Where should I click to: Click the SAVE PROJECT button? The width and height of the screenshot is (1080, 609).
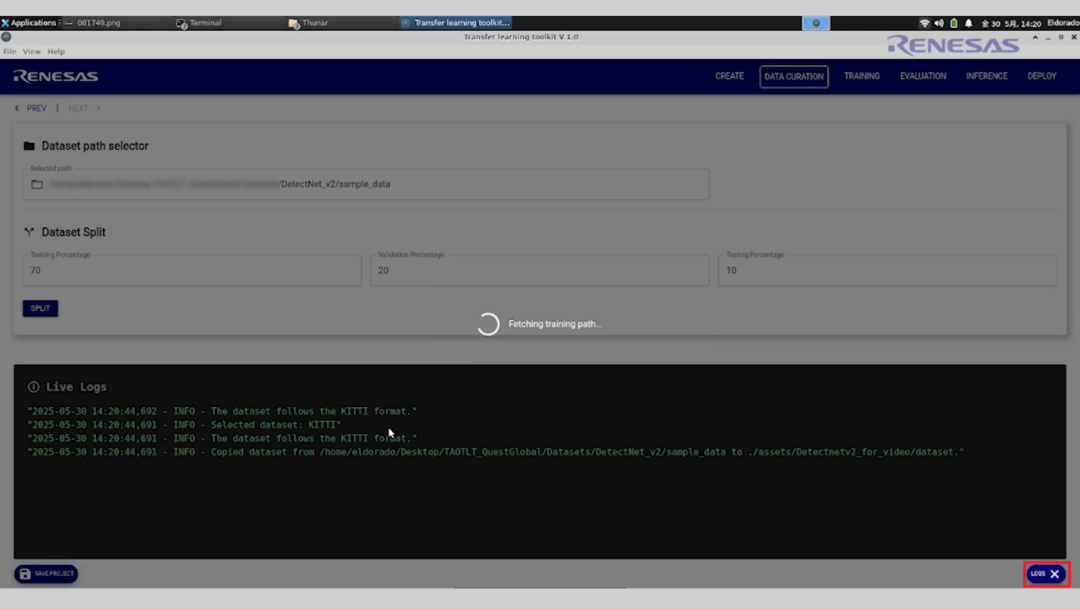tap(46, 574)
